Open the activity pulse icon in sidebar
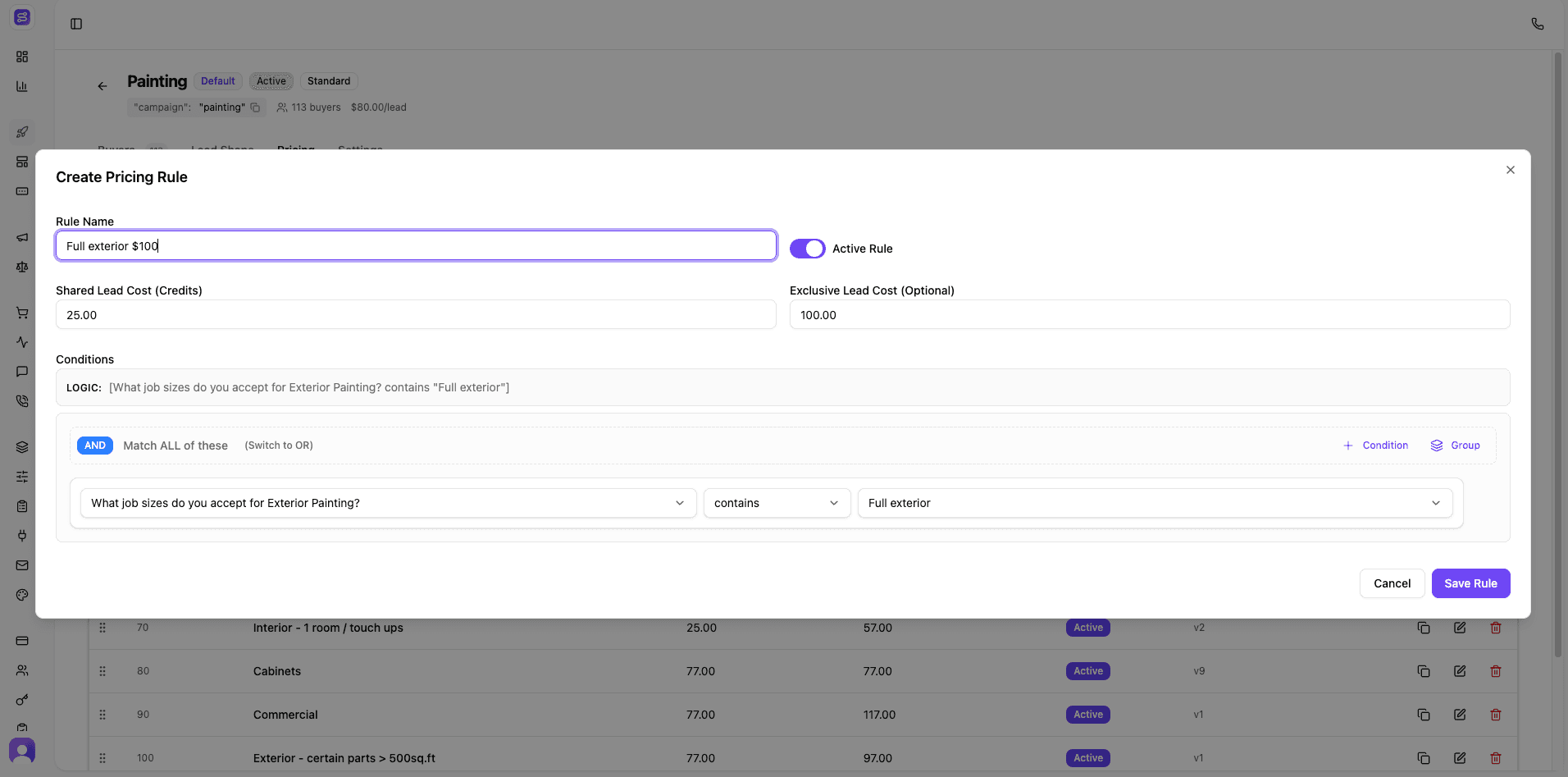The height and width of the screenshot is (777, 1568). point(22,342)
